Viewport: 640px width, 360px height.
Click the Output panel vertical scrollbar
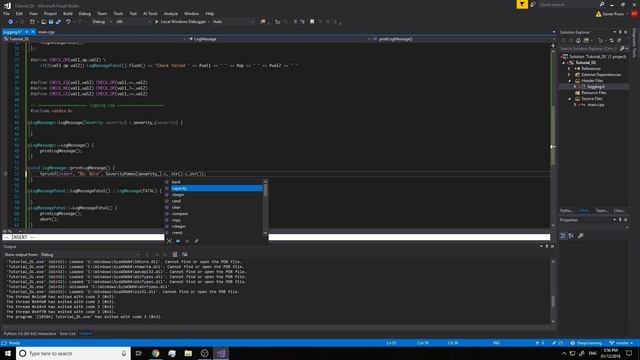553,291
